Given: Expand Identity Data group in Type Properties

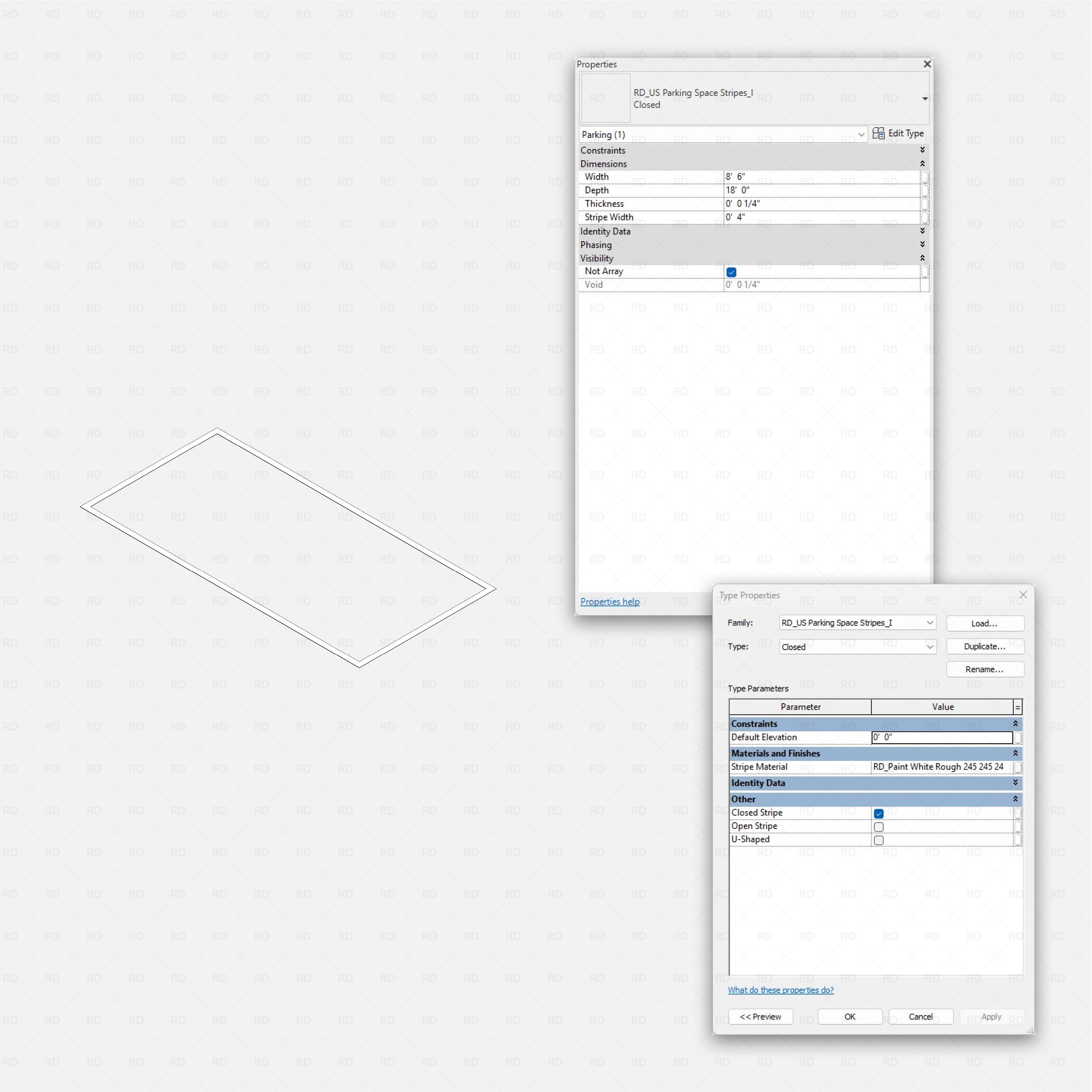Looking at the screenshot, I should click(1015, 782).
